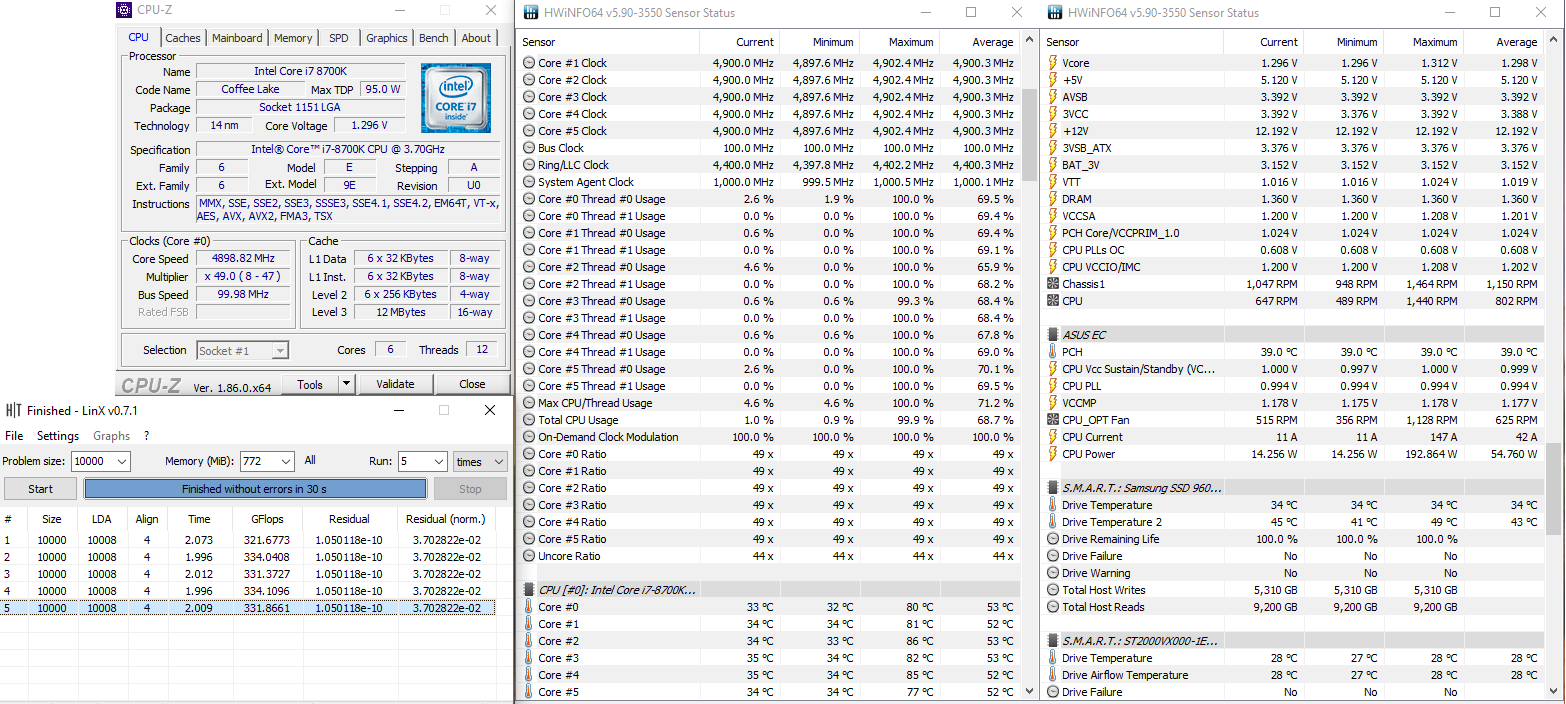Click the LinX title bar icon
This screenshot has width=1566, height=704.
point(14,410)
